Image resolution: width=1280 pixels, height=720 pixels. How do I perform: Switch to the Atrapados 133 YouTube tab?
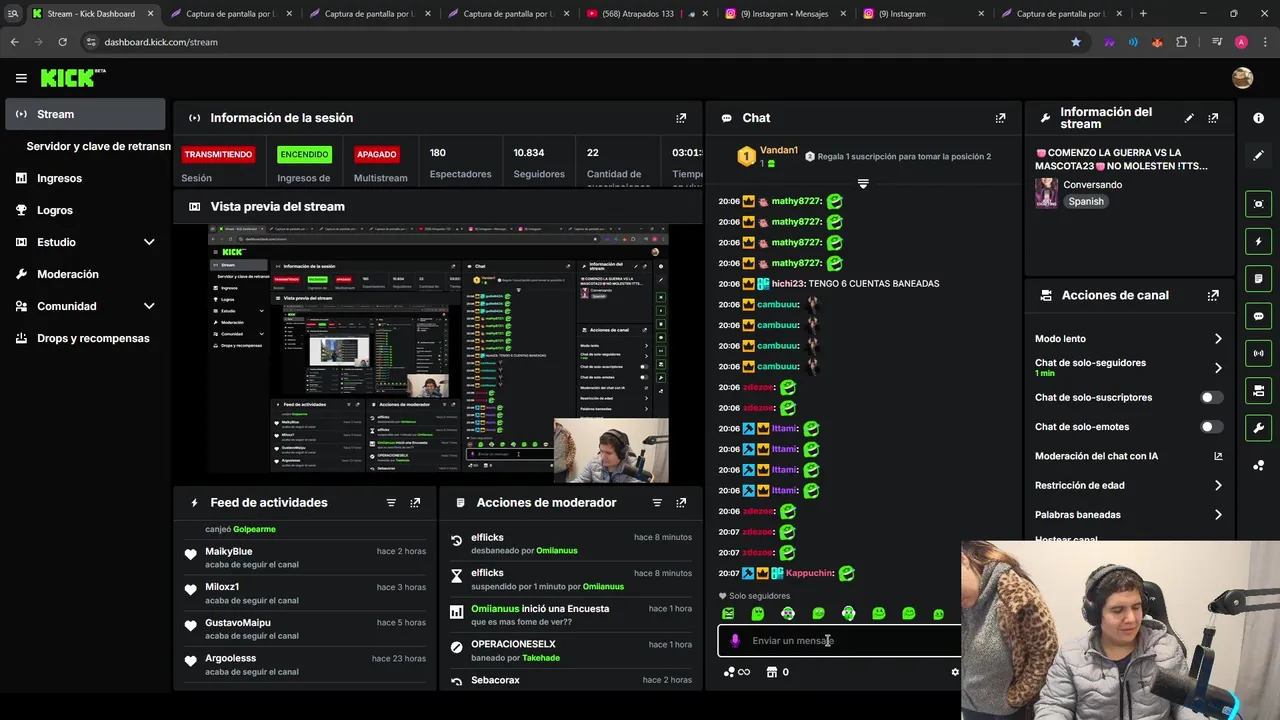646,14
